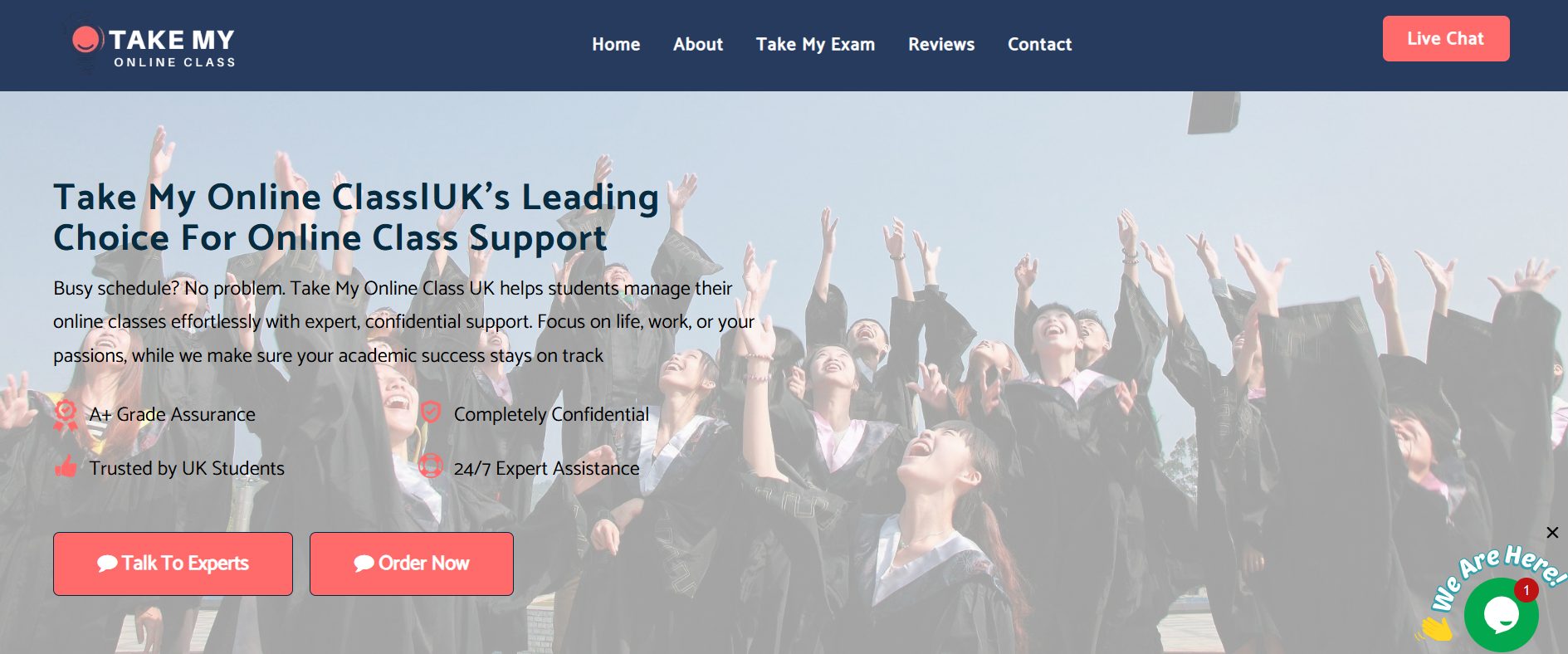
Task: Click the 24/7 Expert Assistance label
Action: pos(546,468)
